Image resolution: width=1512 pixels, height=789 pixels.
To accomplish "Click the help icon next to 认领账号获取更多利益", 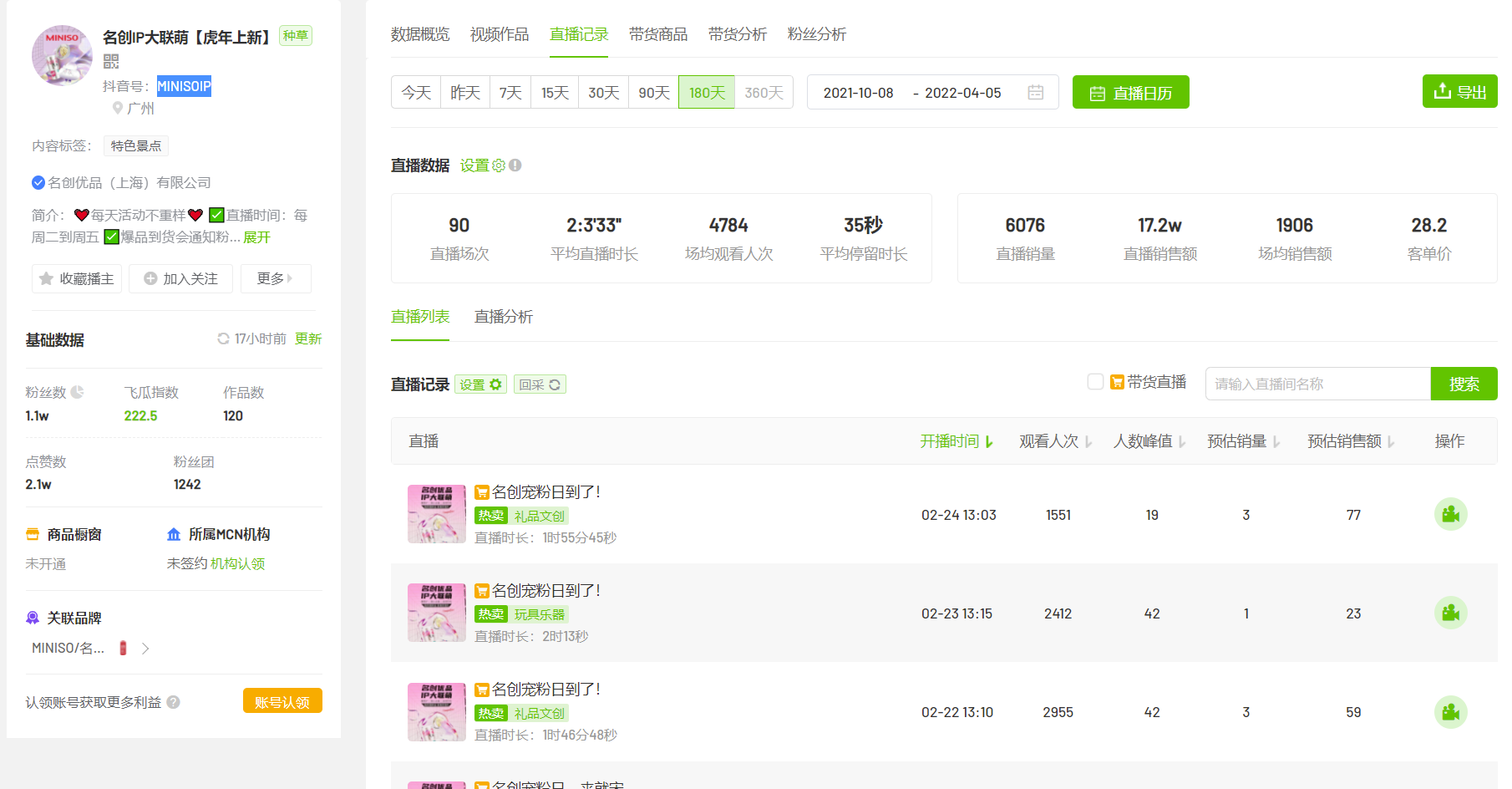I will 174,702.
